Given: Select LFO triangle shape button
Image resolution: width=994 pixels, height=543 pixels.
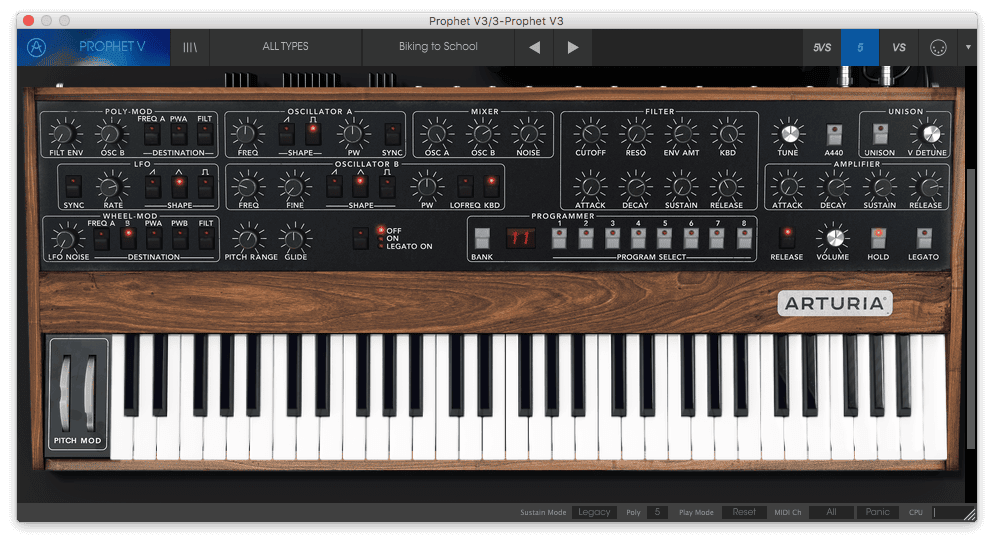Looking at the screenshot, I should [179, 187].
